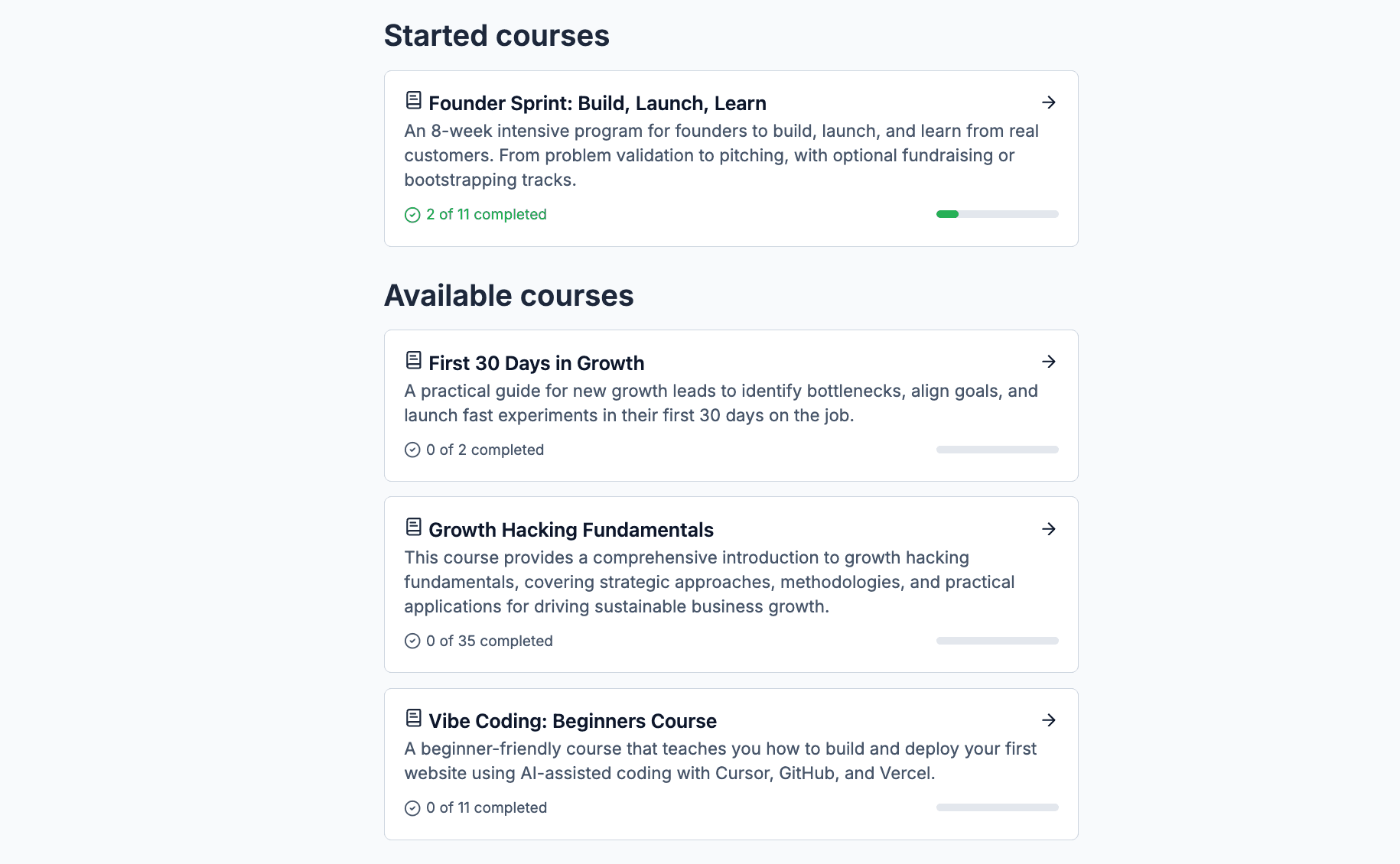Click the green checkmark circle on Founder Sprint
Screen dimensions: 1400x864
click(x=412, y=215)
